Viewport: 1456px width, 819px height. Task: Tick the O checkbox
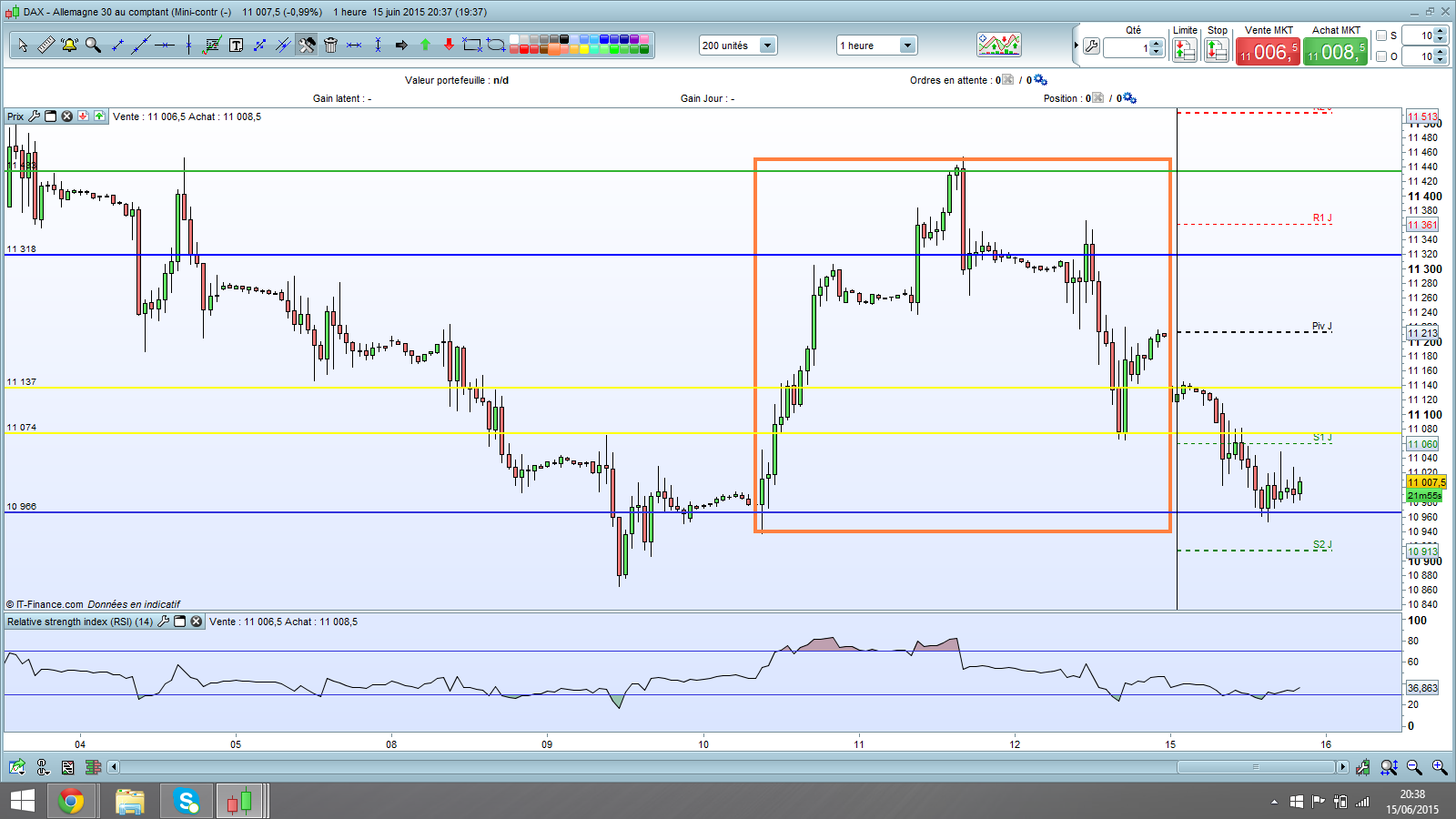[x=1381, y=56]
